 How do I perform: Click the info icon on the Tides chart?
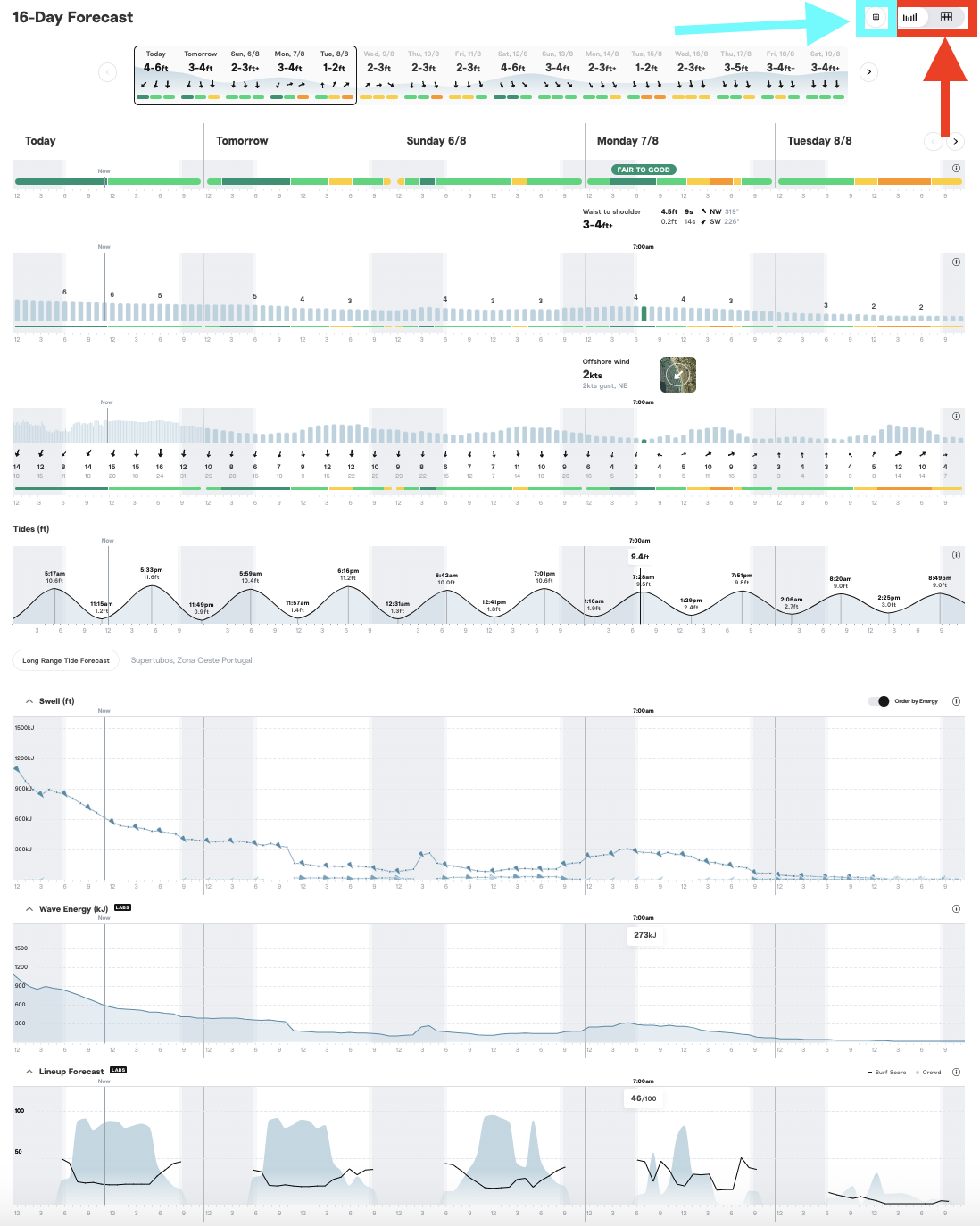point(955,554)
